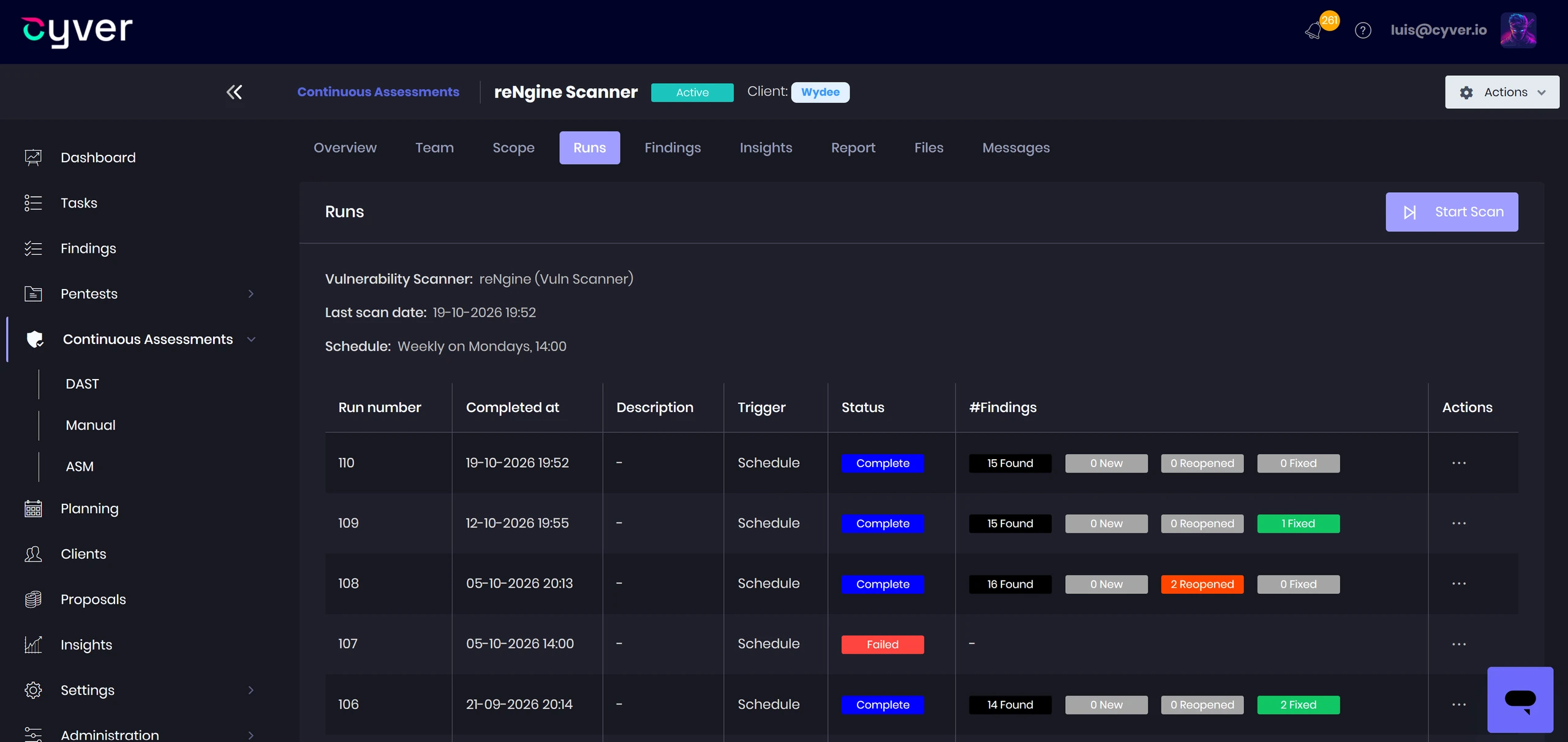
Task: Click the Findings checklist icon in sidebar
Action: (x=33, y=248)
